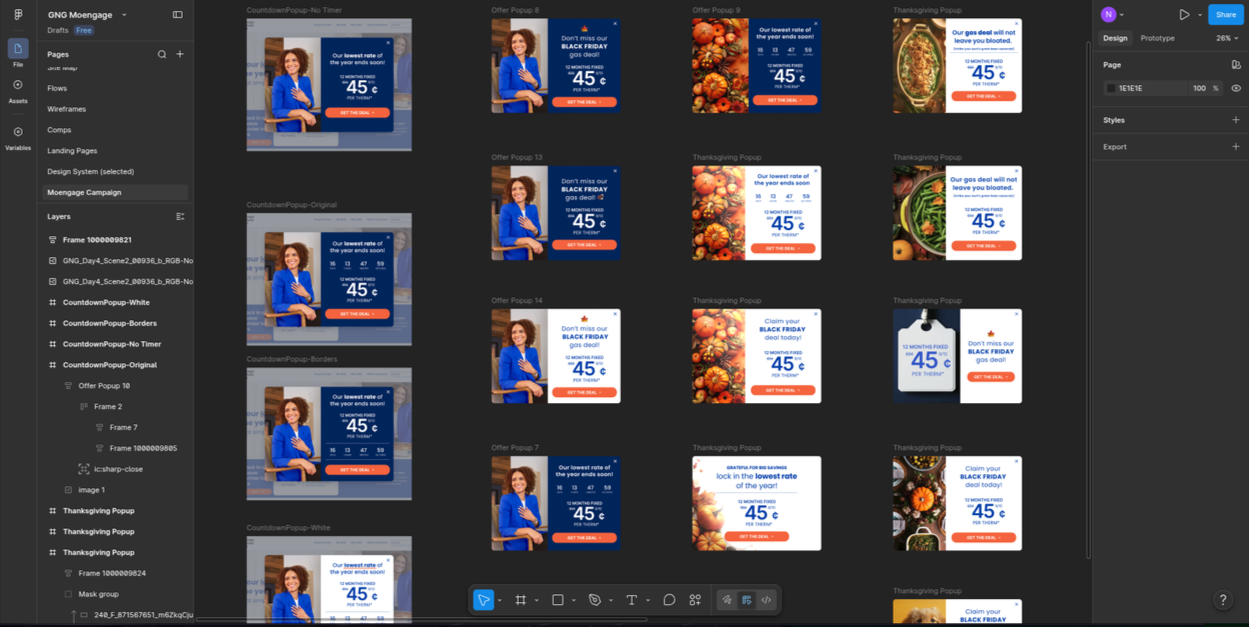1249x627 pixels.
Task: Click the 1E1E1E hex color field
Action: (1146, 88)
